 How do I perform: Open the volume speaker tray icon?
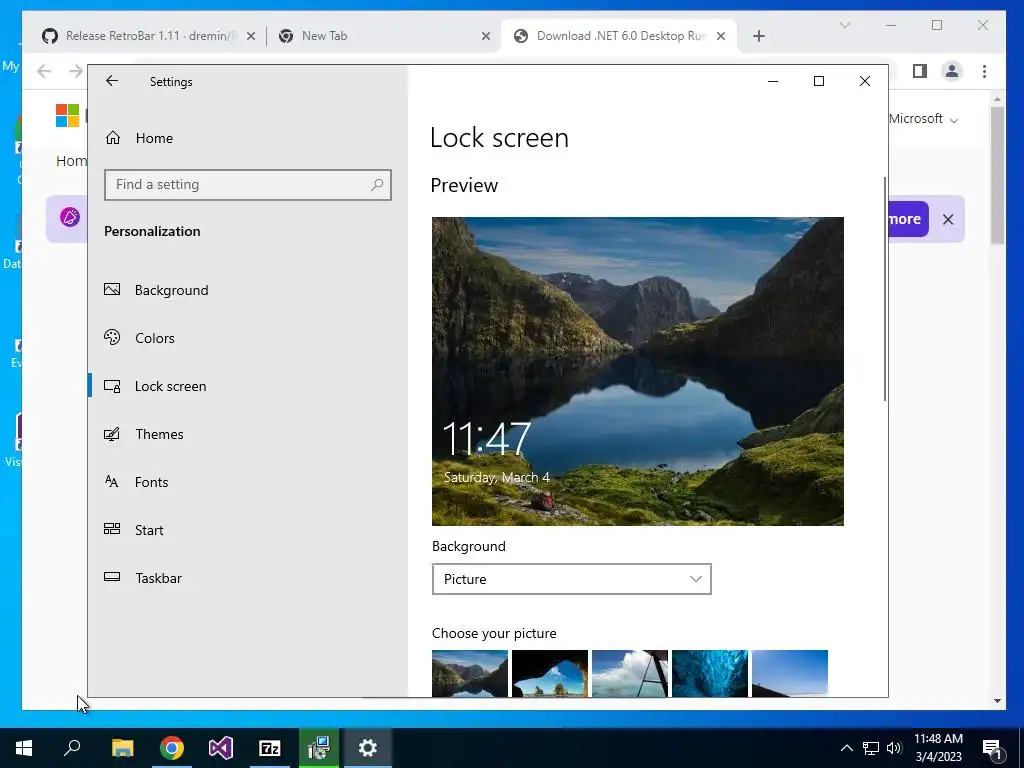(894, 748)
